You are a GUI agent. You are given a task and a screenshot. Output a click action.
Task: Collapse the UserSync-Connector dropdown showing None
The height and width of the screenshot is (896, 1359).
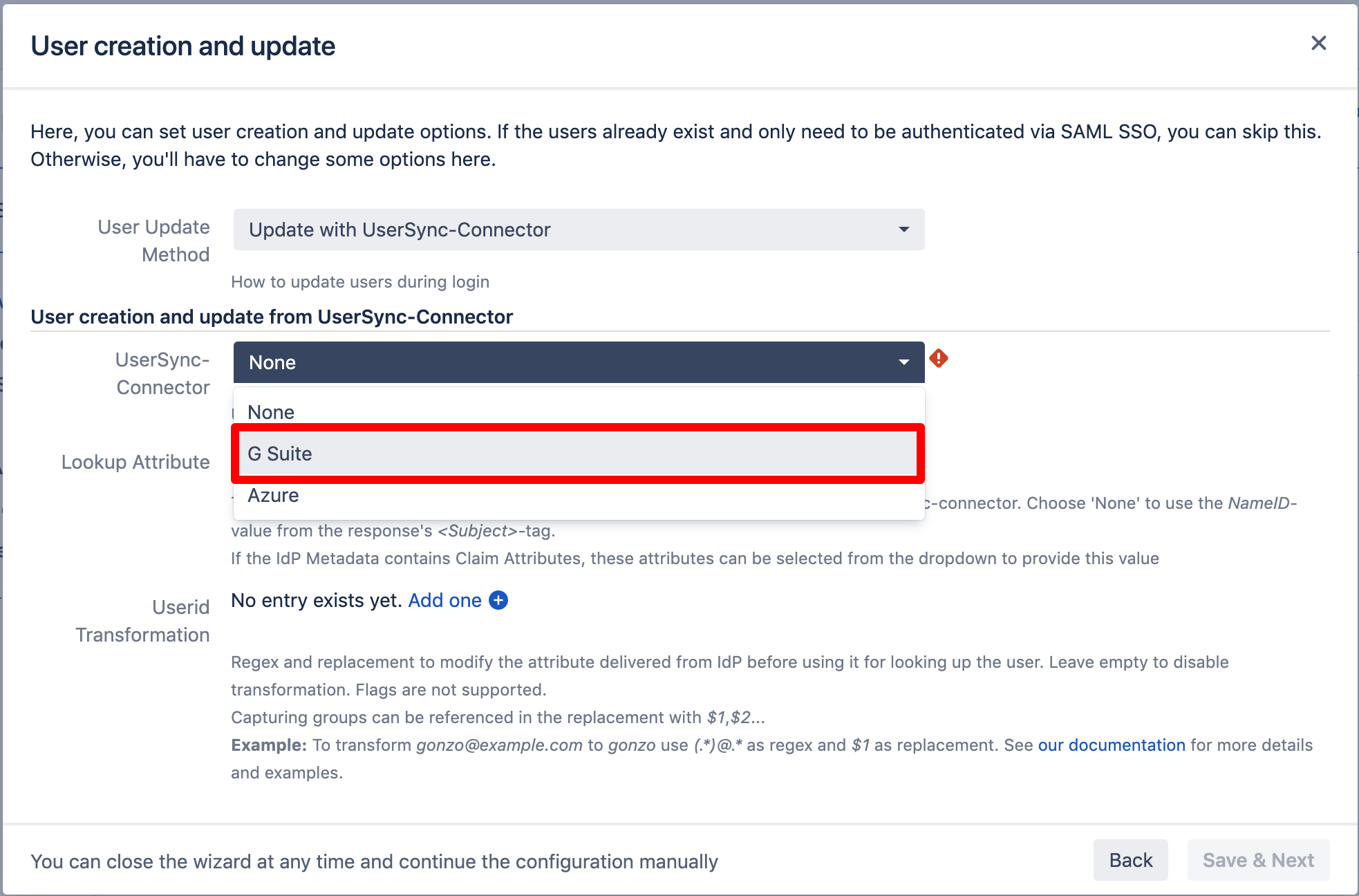coord(578,362)
